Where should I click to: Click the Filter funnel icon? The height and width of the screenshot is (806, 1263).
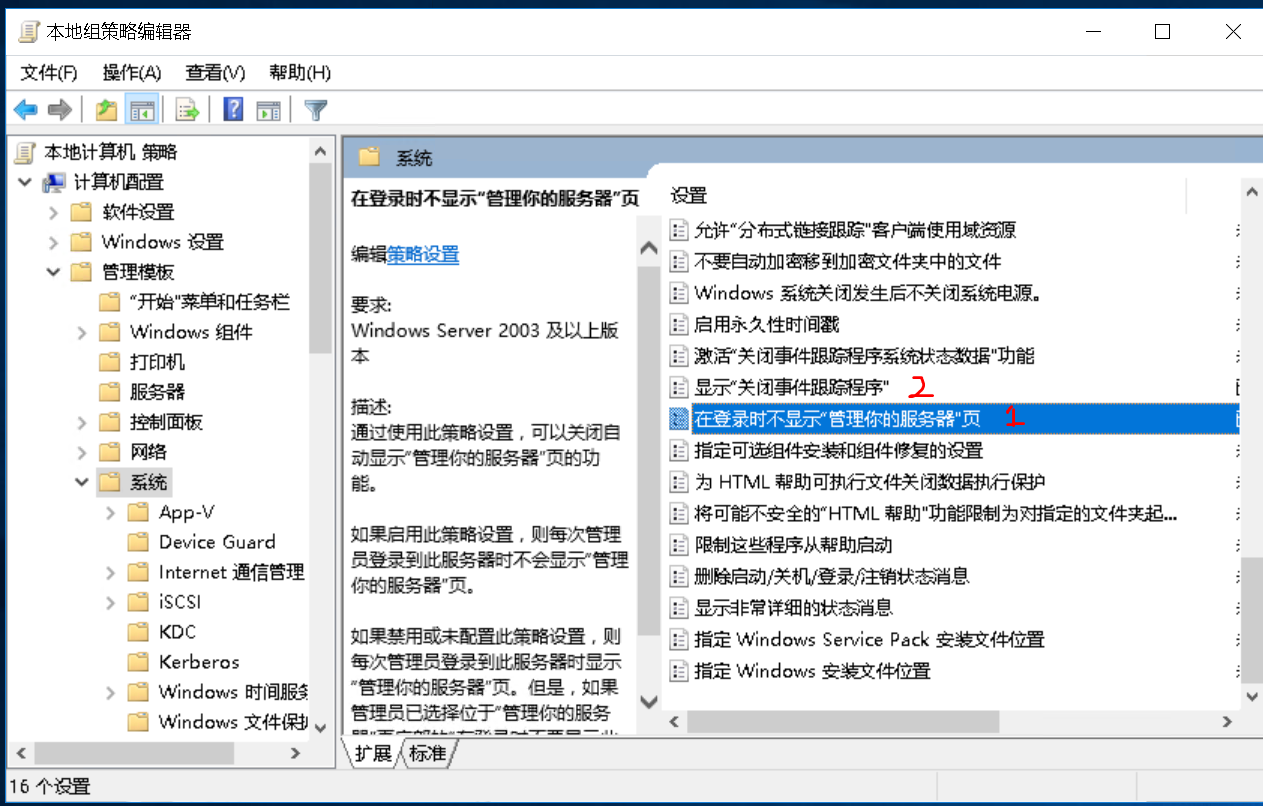[316, 110]
